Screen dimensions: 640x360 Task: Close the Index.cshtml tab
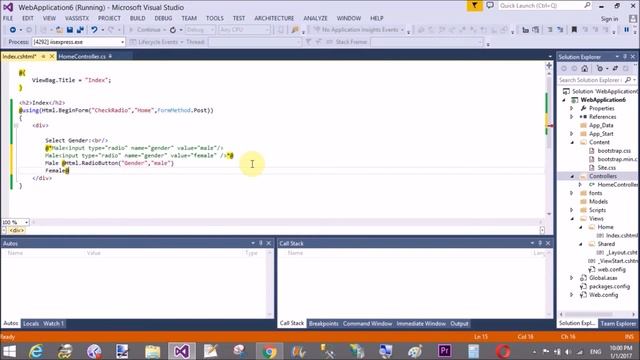click(x=52, y=56)
